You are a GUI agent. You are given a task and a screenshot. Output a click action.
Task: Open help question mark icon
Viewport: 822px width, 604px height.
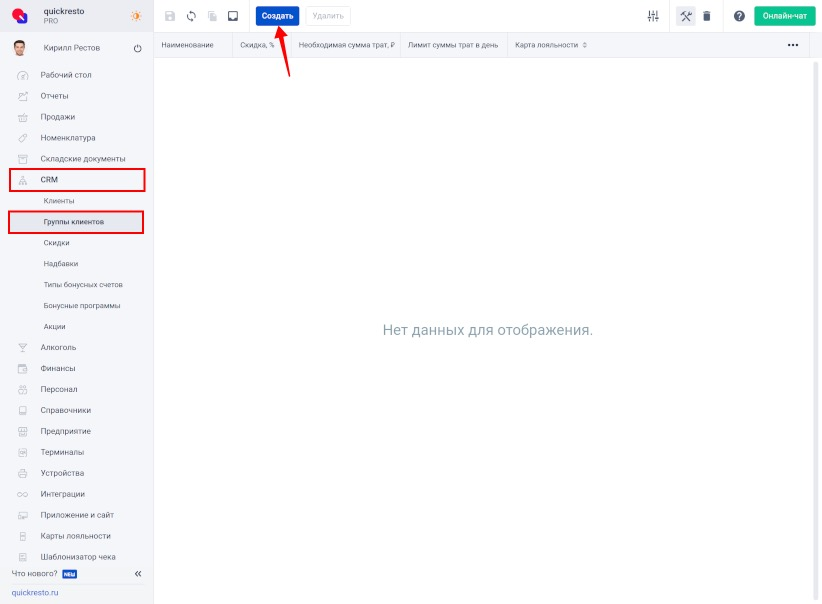tap(739, 16)
